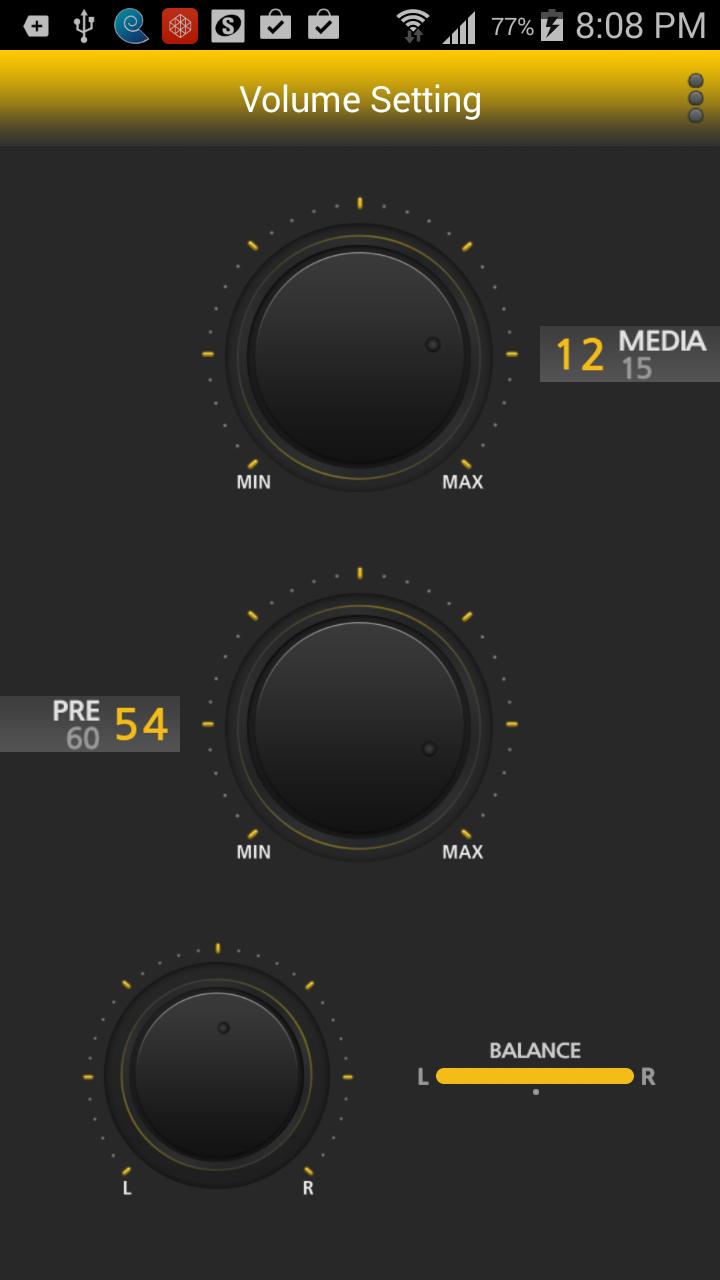
Task: Tap the blue spiral notification icon
Action: (x=131, y=25)
